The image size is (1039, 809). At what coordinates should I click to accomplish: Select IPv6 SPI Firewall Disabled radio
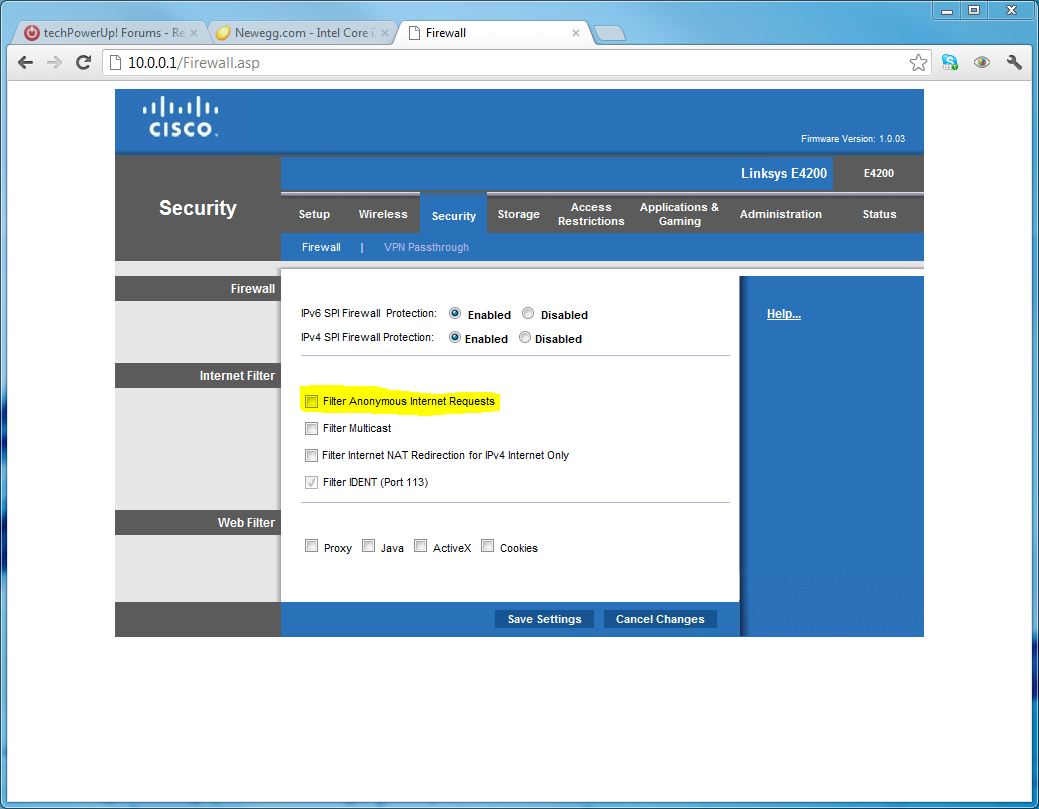(528, 313)
